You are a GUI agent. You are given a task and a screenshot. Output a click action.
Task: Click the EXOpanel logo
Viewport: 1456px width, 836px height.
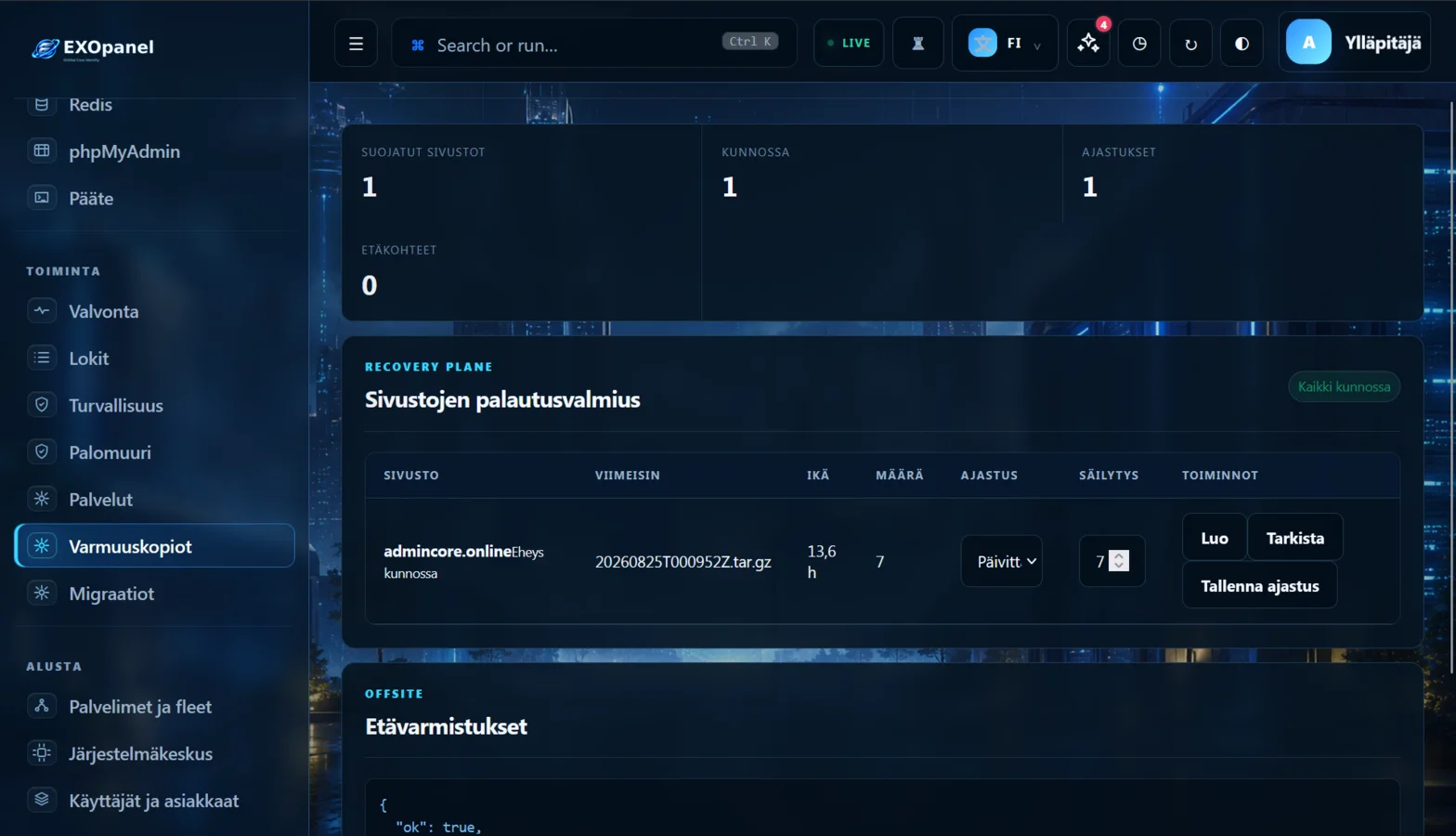coord(93,47)
